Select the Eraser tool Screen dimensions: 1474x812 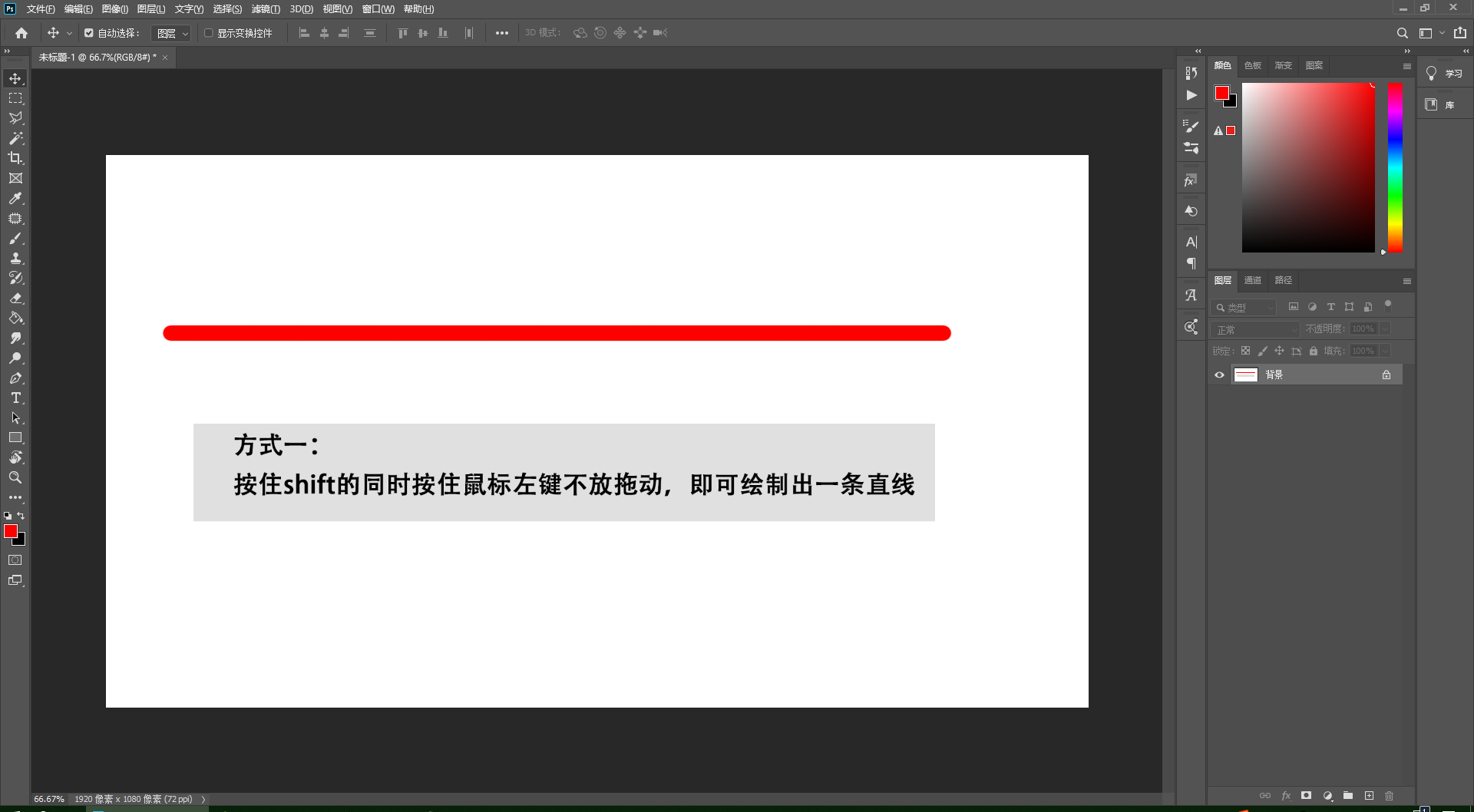[x=15, y=298]
